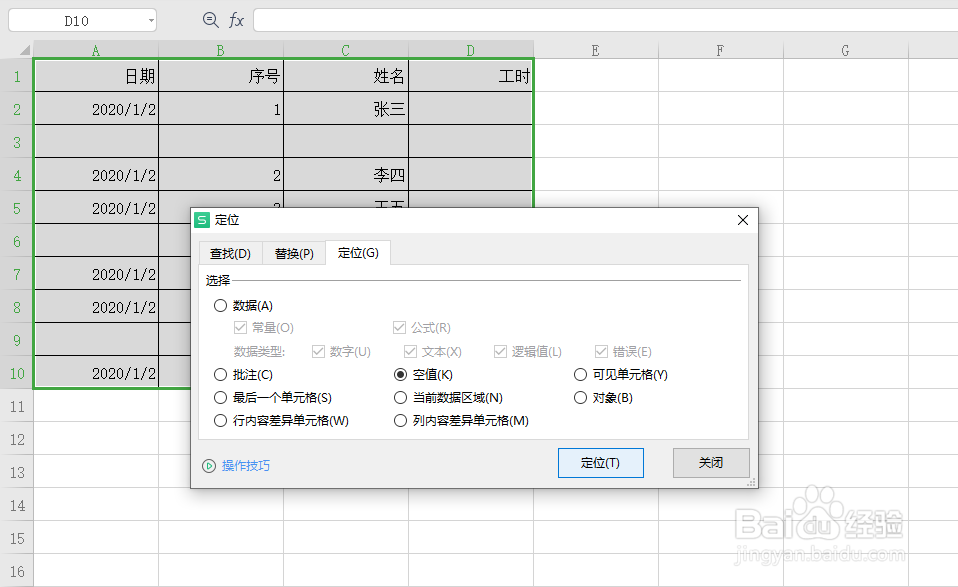Select the 可见单元格(Y) radio option
The height and width of the screenshot is (587, 958).
(581, 374)
